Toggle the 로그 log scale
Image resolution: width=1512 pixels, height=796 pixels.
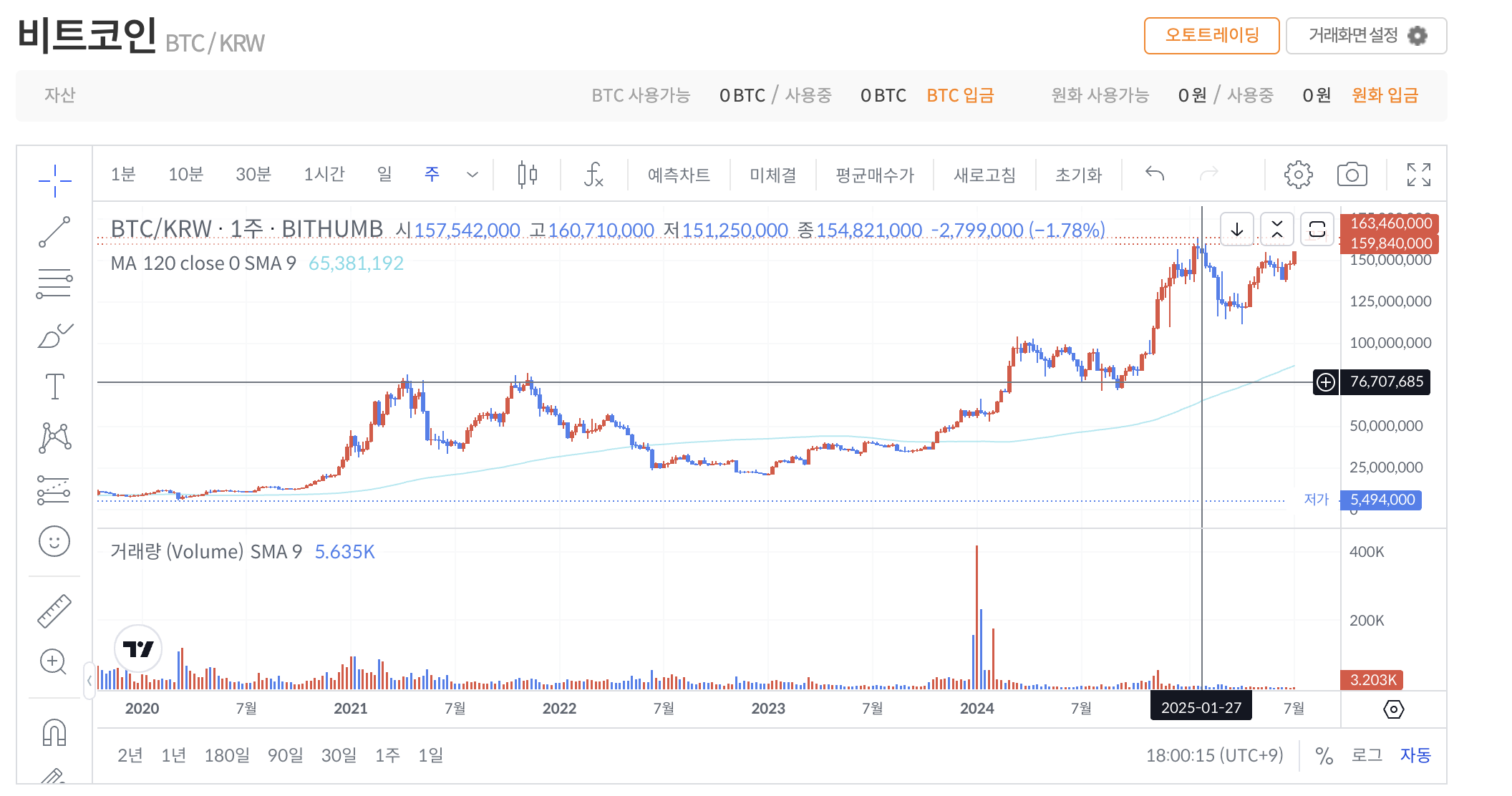coord(1367,755)
